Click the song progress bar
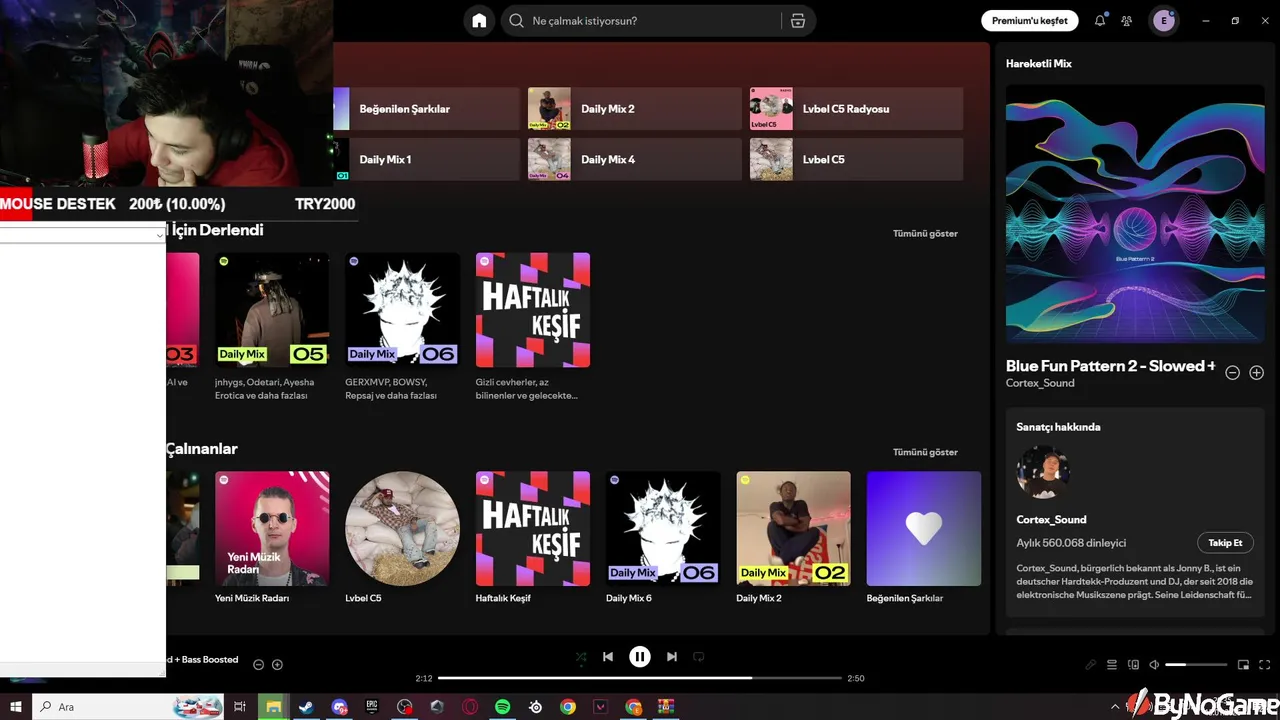Viewport: 1280px width, 720px height. click(639, 678)
